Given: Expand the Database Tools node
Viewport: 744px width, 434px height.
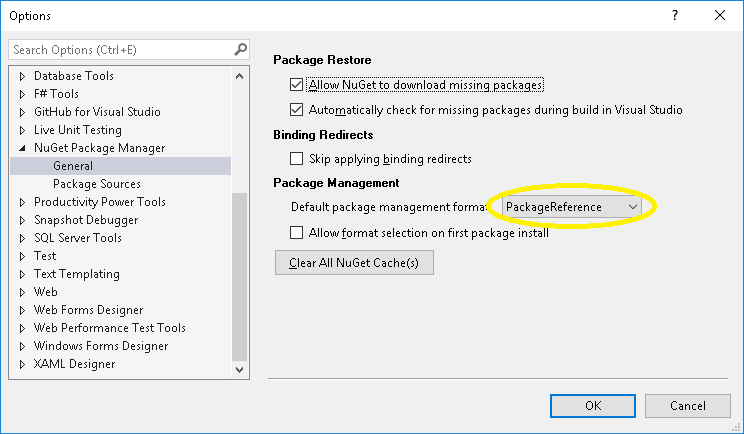Looking at the screenshot, I should click(x=22, y=76).
